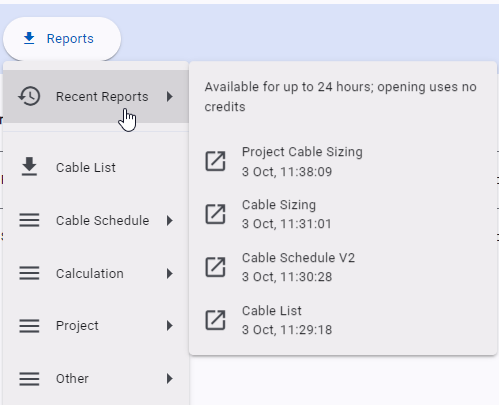Click the 'Available for up to 24 hours' note

[x=340, y=97]
